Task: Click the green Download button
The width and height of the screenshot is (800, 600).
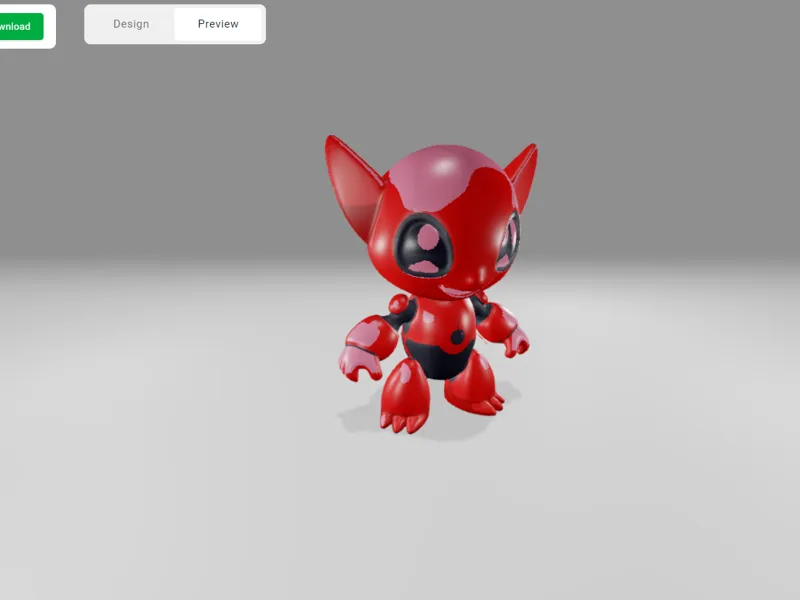Action: [20, 27]
